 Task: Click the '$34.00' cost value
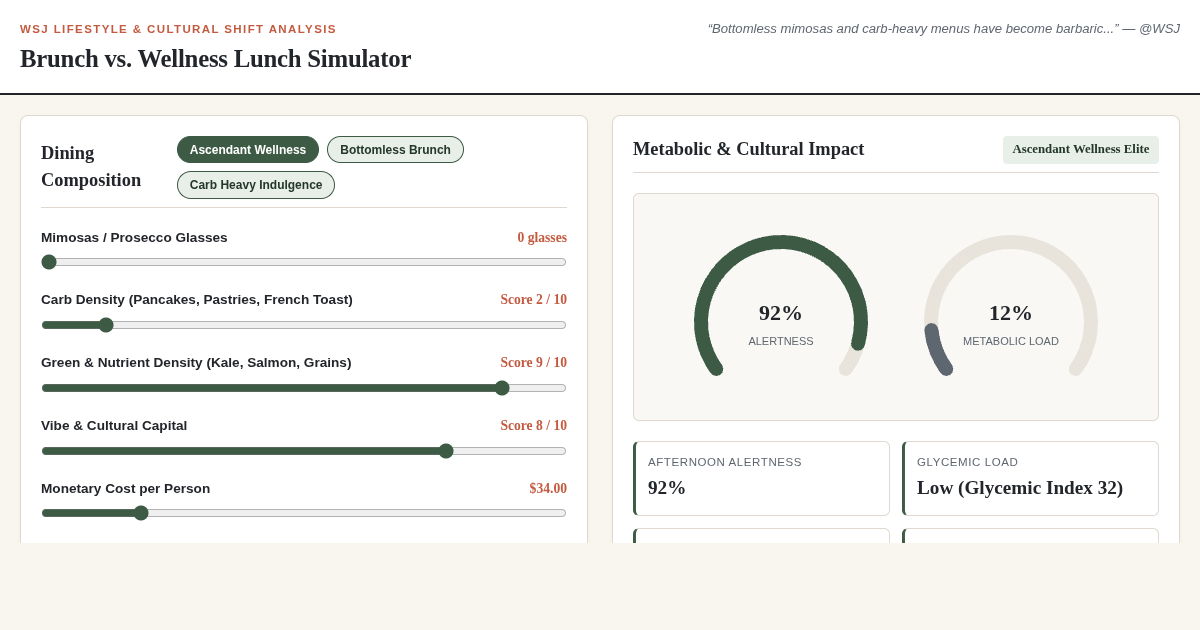(x=548, y=489)
